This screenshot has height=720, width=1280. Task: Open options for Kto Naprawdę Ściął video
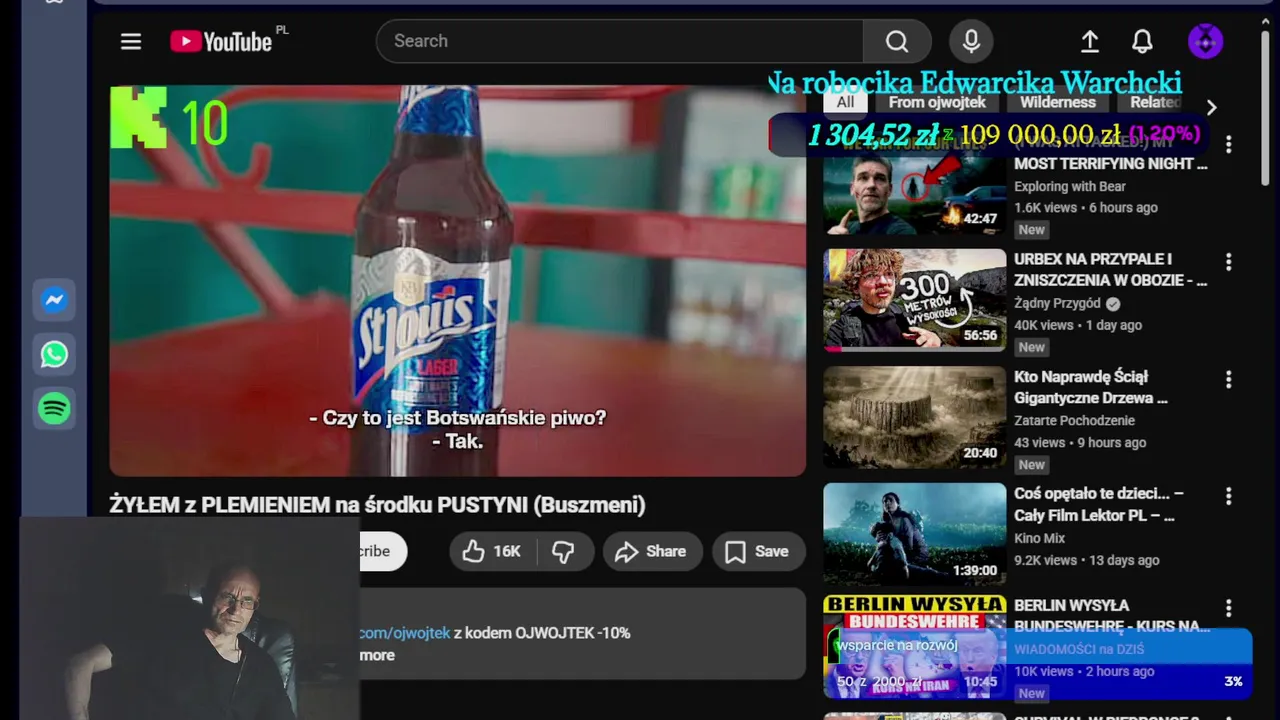coord(1228,380)
